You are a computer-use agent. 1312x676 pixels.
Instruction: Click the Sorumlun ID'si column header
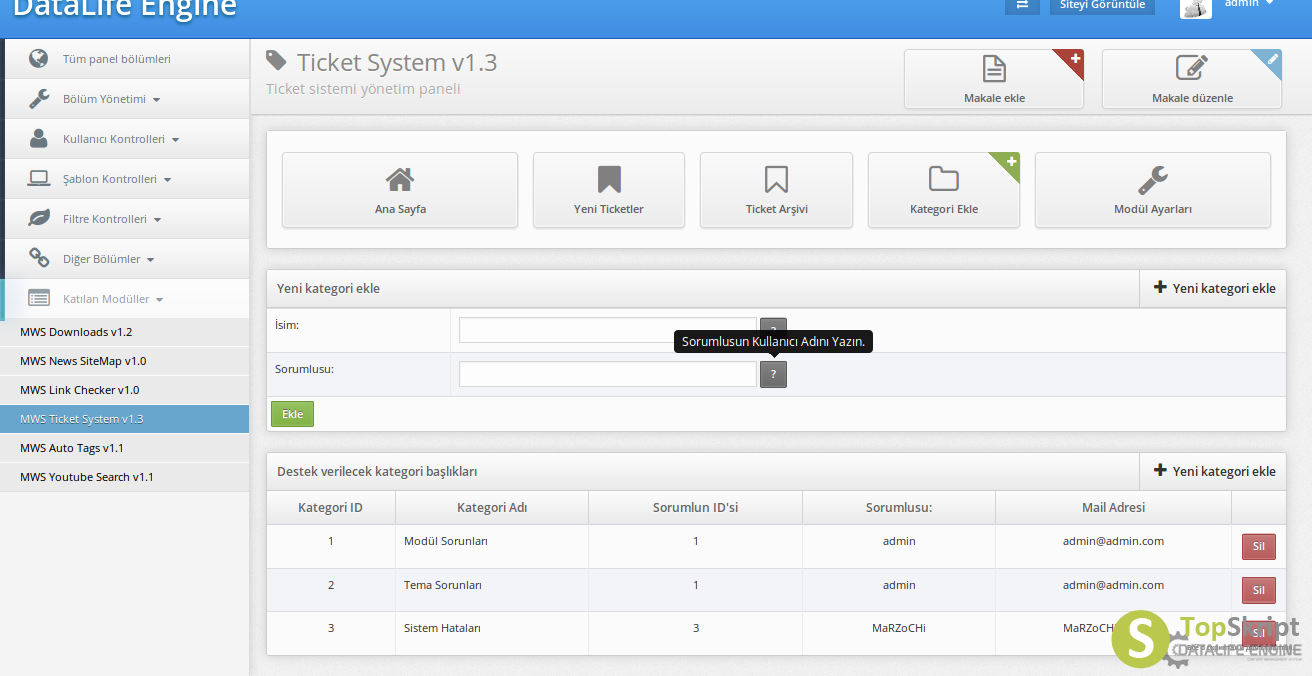[695, 507]
